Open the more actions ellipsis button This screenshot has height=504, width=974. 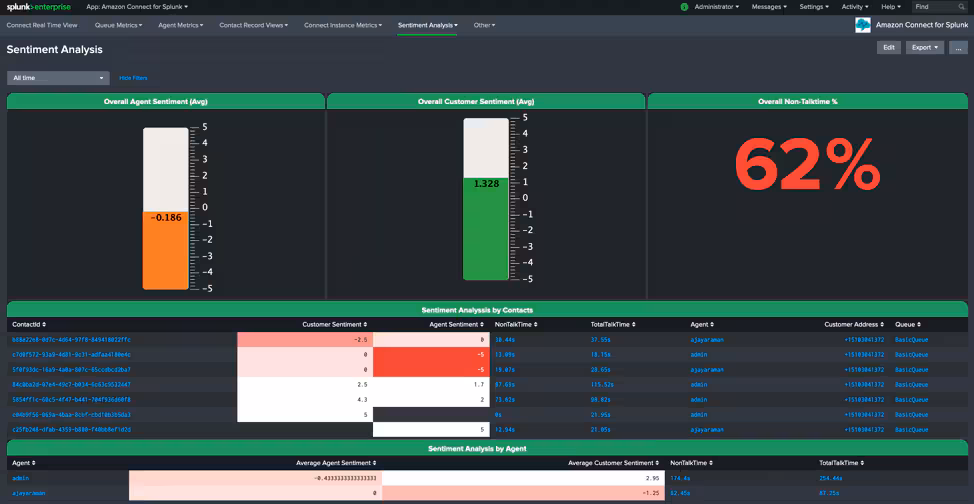tap(958, 48)
